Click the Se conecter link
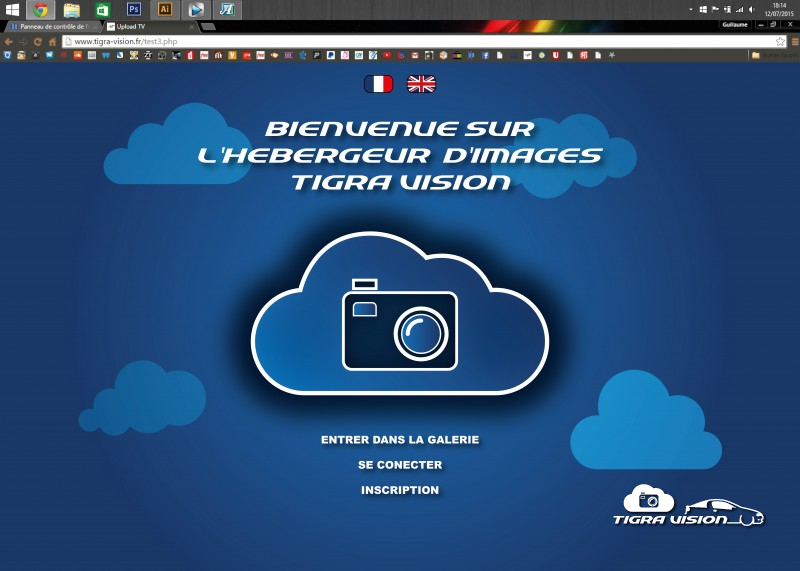The height and width of the screenshot is (571, 800). coord(400,465)
